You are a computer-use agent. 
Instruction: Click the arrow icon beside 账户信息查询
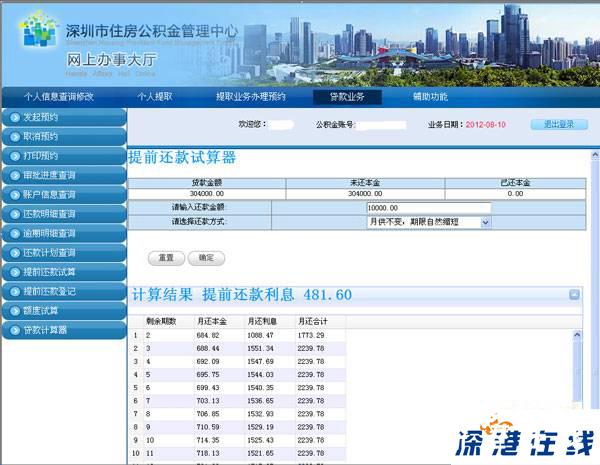pyautogui.click(x=13, y=194)
